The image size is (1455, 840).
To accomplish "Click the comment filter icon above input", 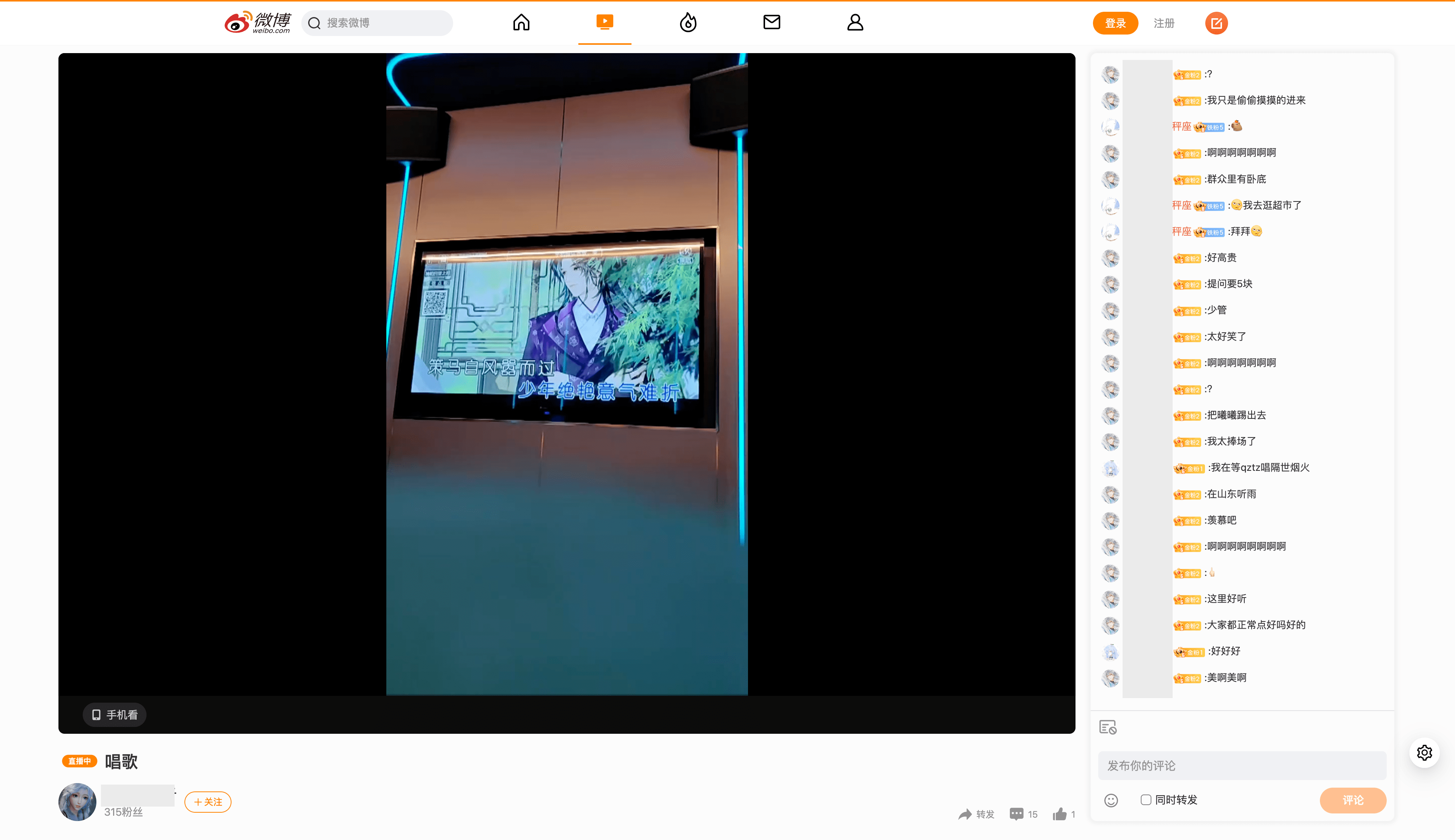I will coord(1108,727).
